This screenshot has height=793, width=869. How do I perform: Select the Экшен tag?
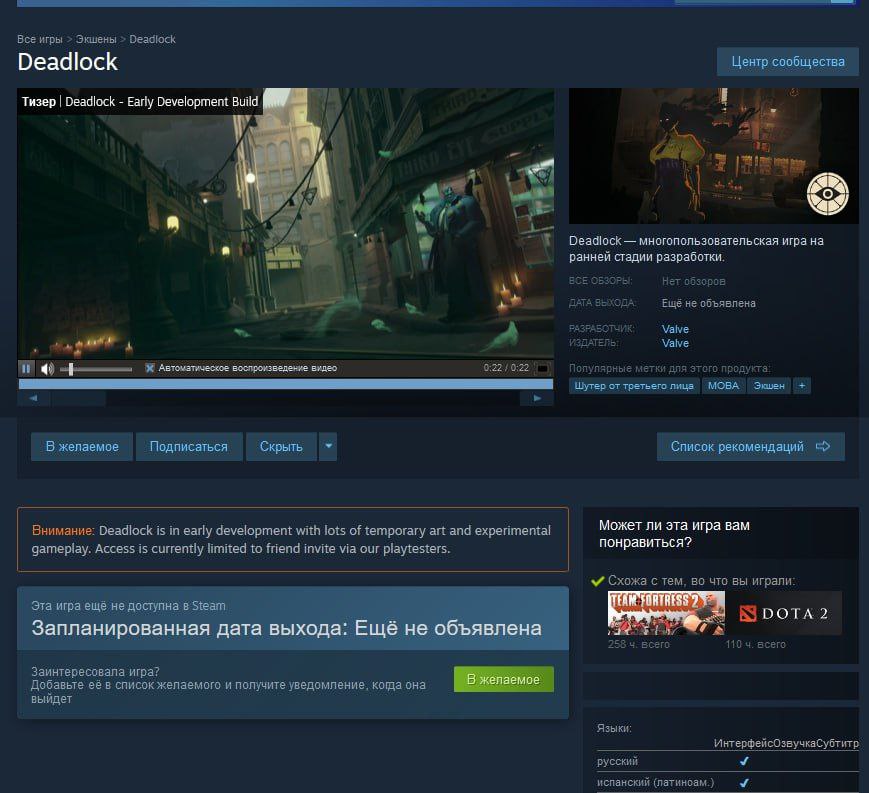tap(769, 386)
